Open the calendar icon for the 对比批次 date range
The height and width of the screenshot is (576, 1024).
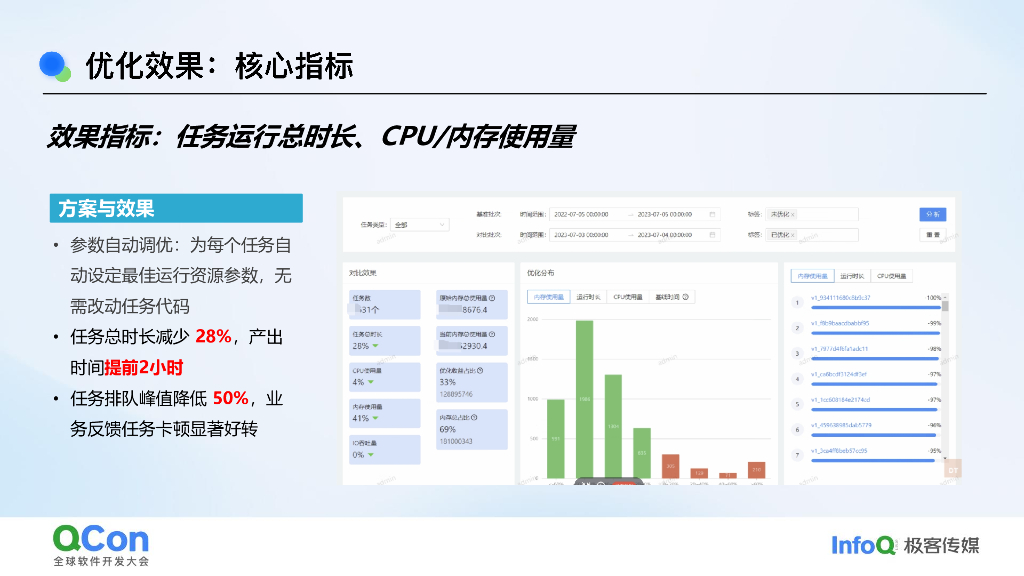[711, 237]
